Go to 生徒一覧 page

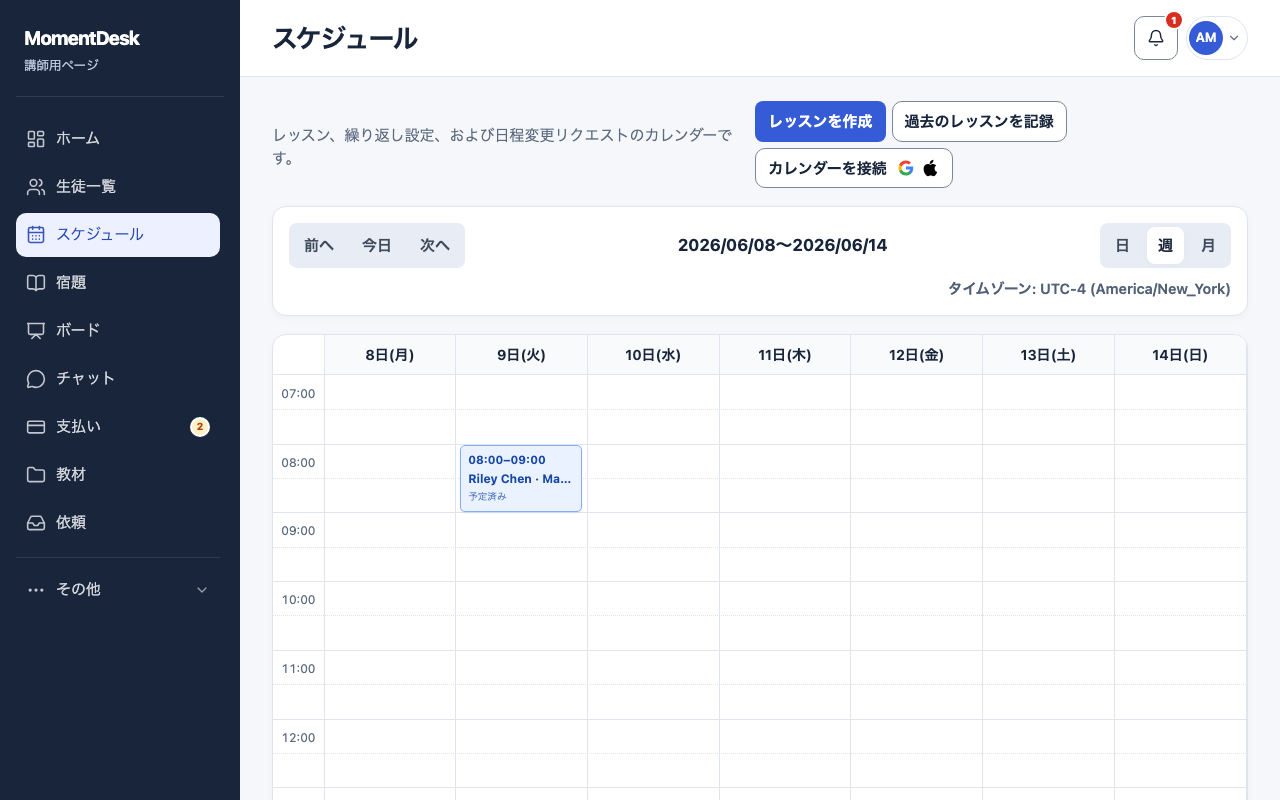(x=118, y=187)
